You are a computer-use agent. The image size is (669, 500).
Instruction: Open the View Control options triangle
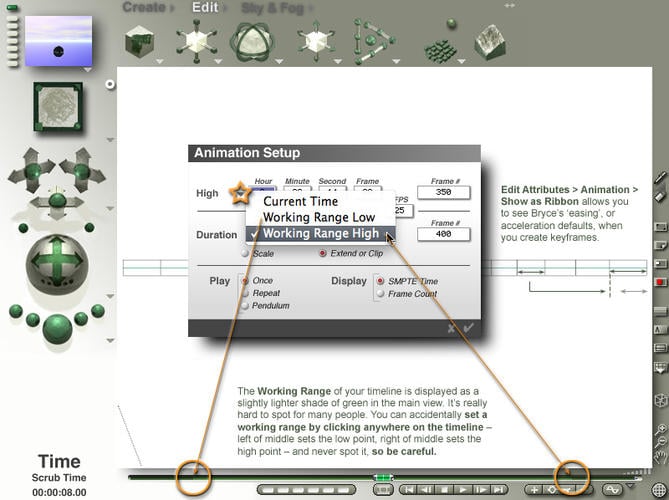click(x=110, y=140)
